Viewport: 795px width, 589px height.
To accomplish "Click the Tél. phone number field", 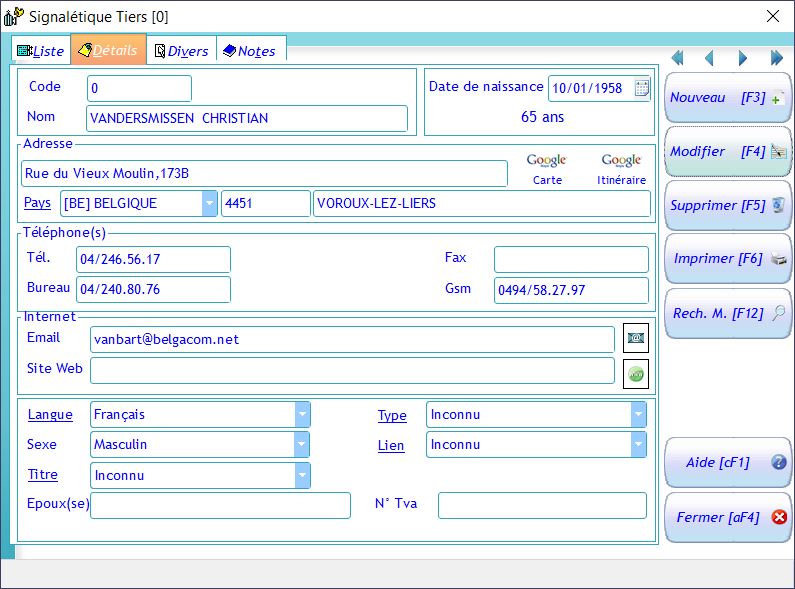I will [153, 259].
